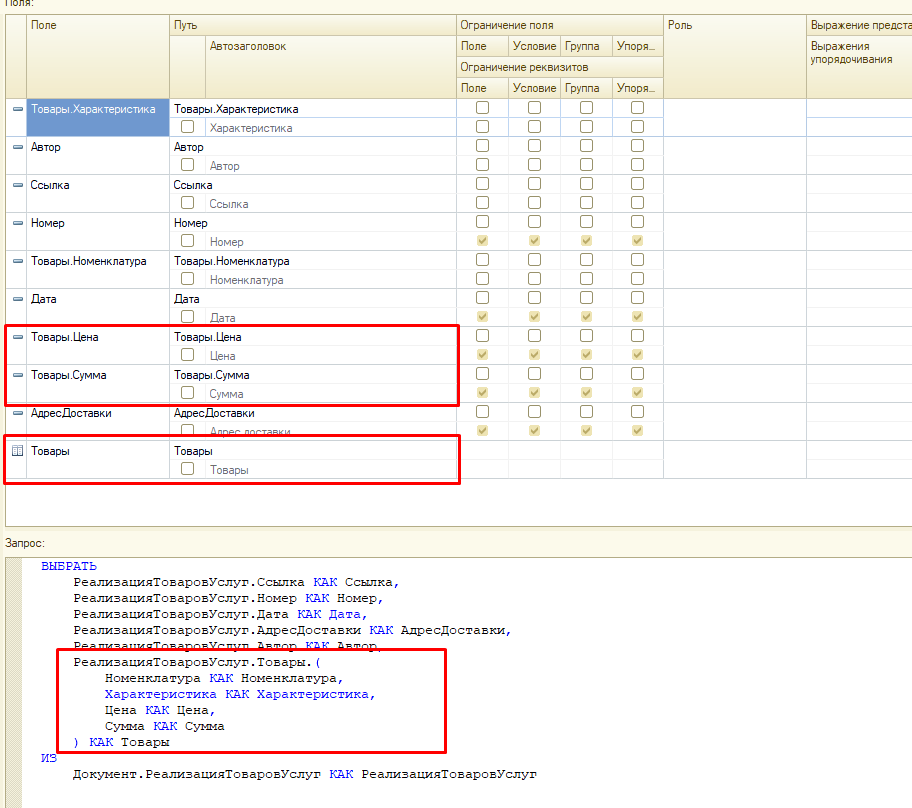Click the table icon beside Товары row
This screenshot has width=912, height=808.
tap(17, 451)
